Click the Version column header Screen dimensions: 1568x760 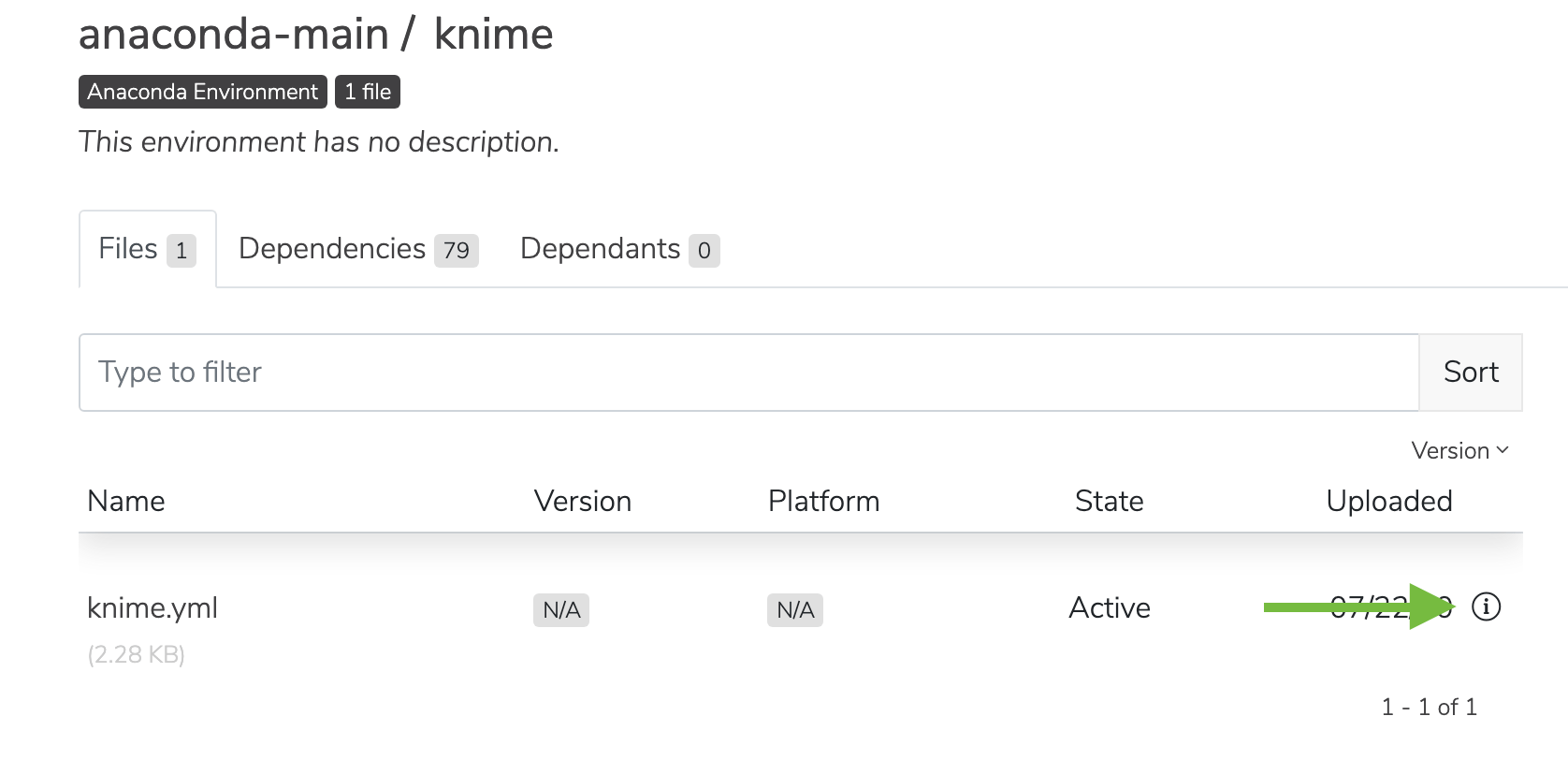[583, 502]
